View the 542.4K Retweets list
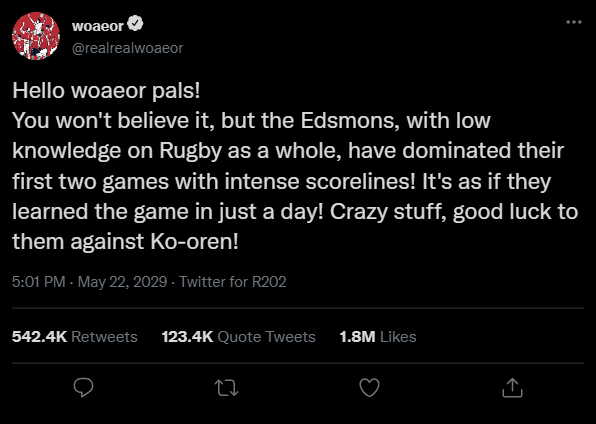 (x=74, y=337)
